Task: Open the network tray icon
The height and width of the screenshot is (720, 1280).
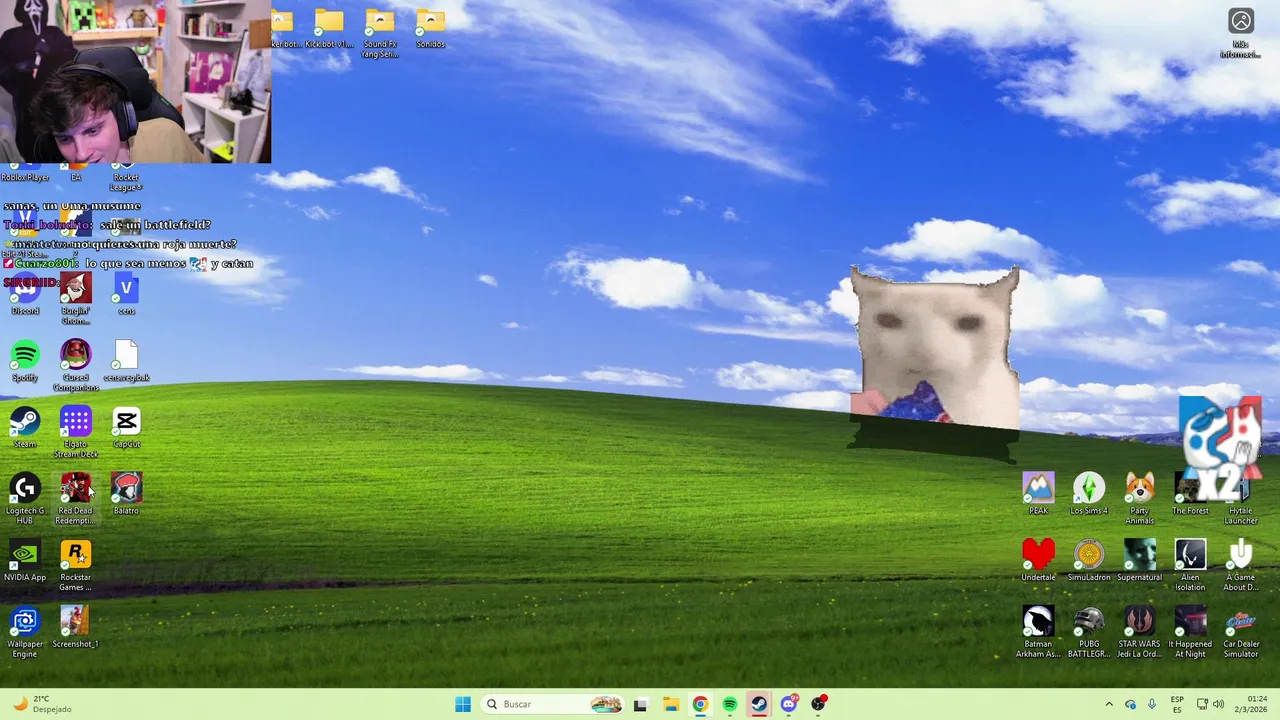Action: tap(1202, 704)
